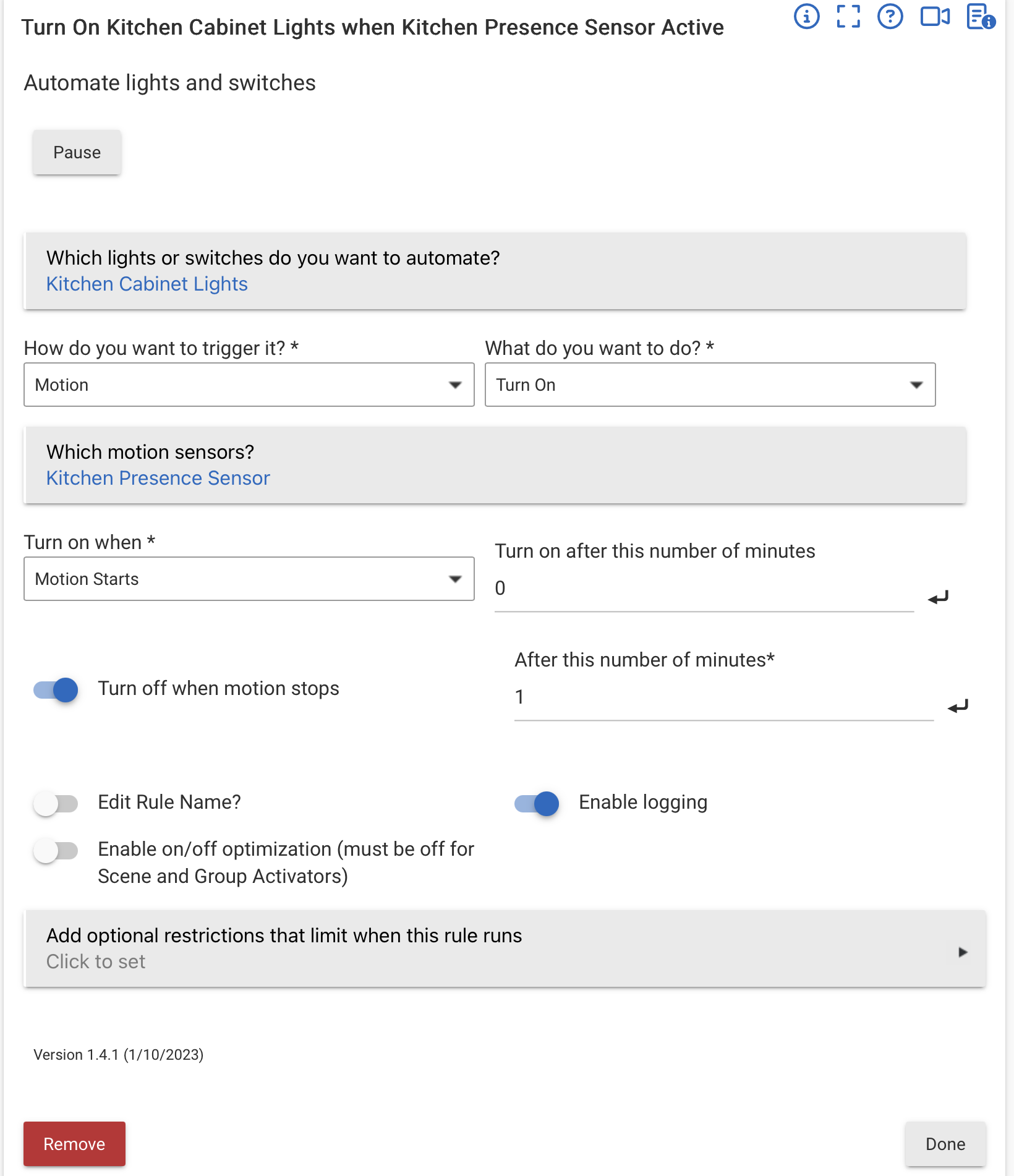
Task: Open the help question mark icon
Action: pos(890,17)
